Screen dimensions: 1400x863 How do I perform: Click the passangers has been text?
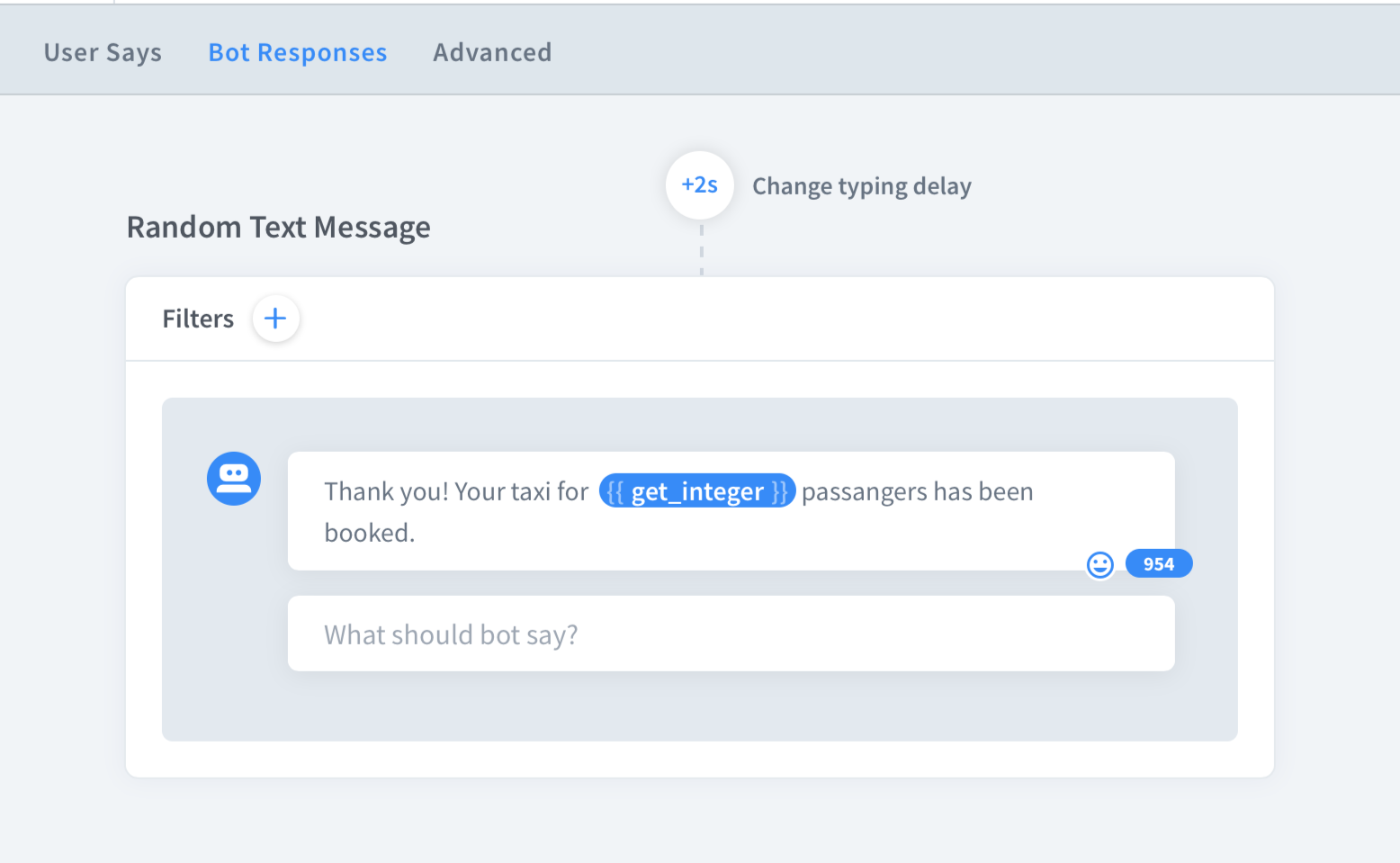point(917,491)
